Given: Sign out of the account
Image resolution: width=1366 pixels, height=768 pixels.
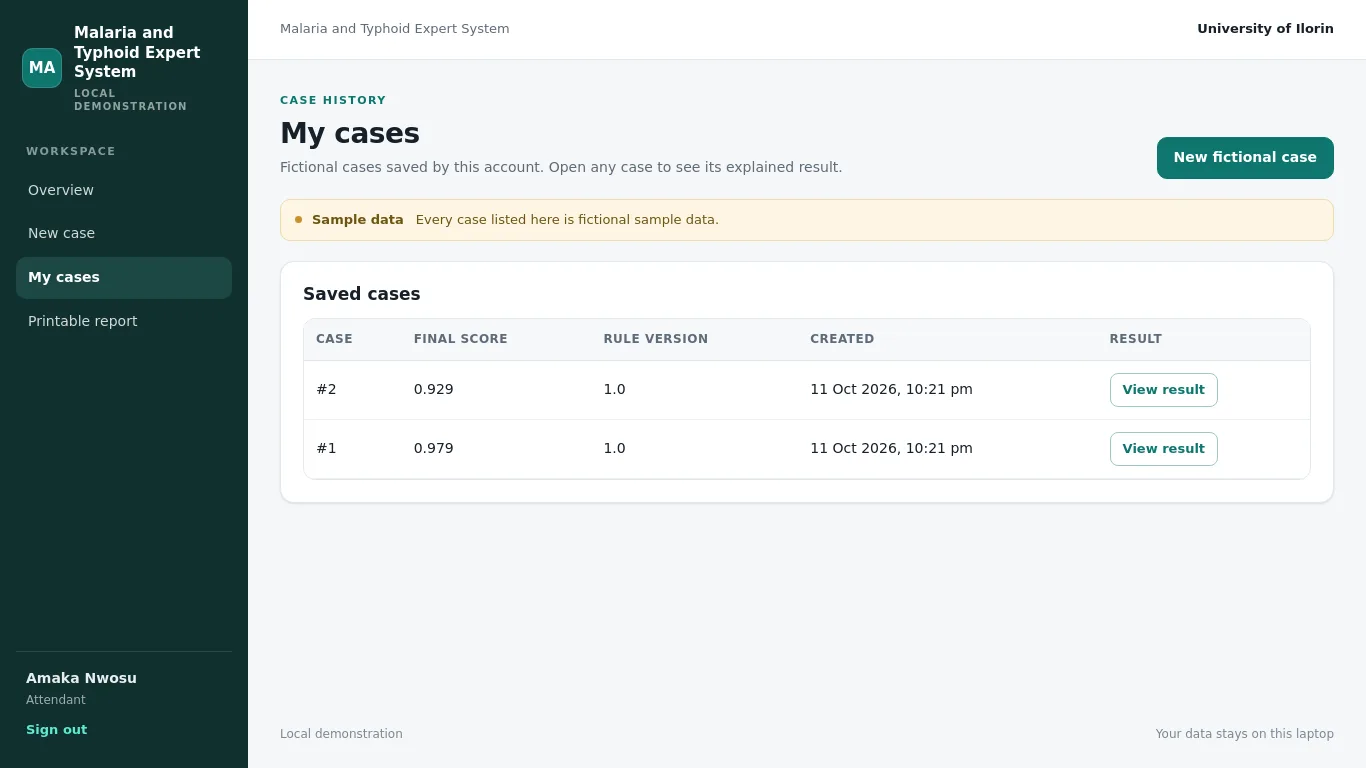Looking at the screenshot, I should click(56, 730).
